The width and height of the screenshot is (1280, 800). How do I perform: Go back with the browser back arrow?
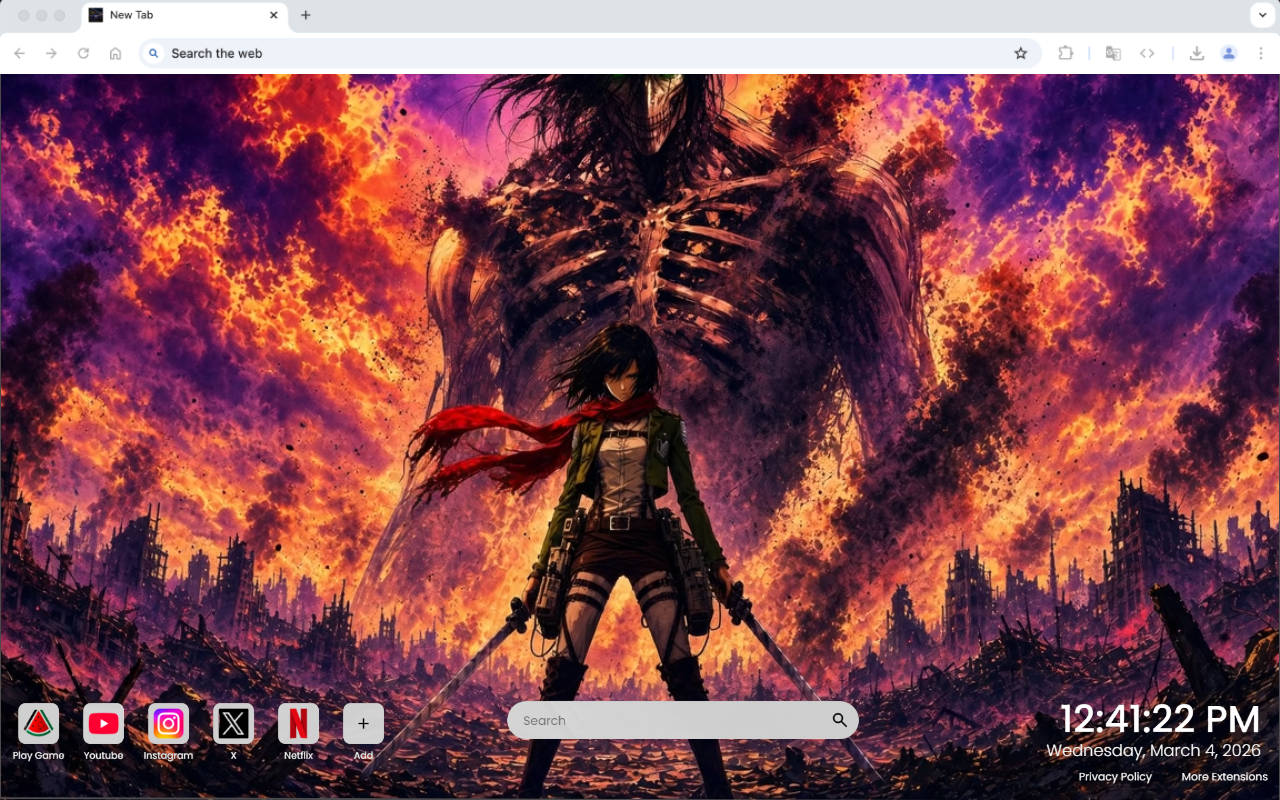20,53
